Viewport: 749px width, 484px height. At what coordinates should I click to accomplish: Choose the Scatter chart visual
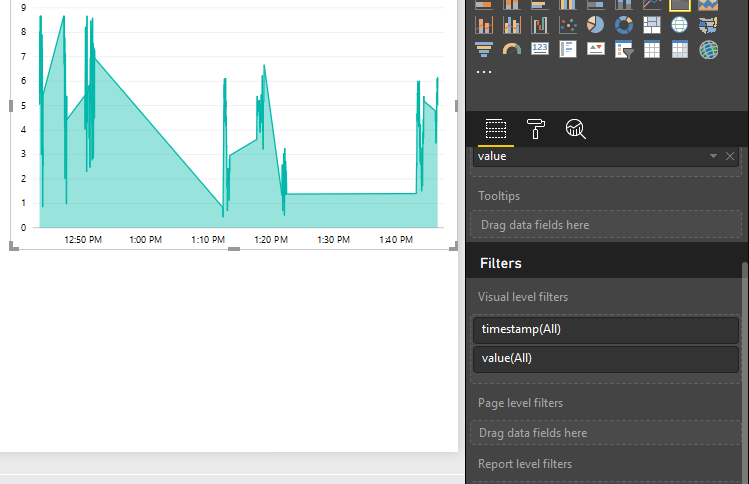coord(568,25)
